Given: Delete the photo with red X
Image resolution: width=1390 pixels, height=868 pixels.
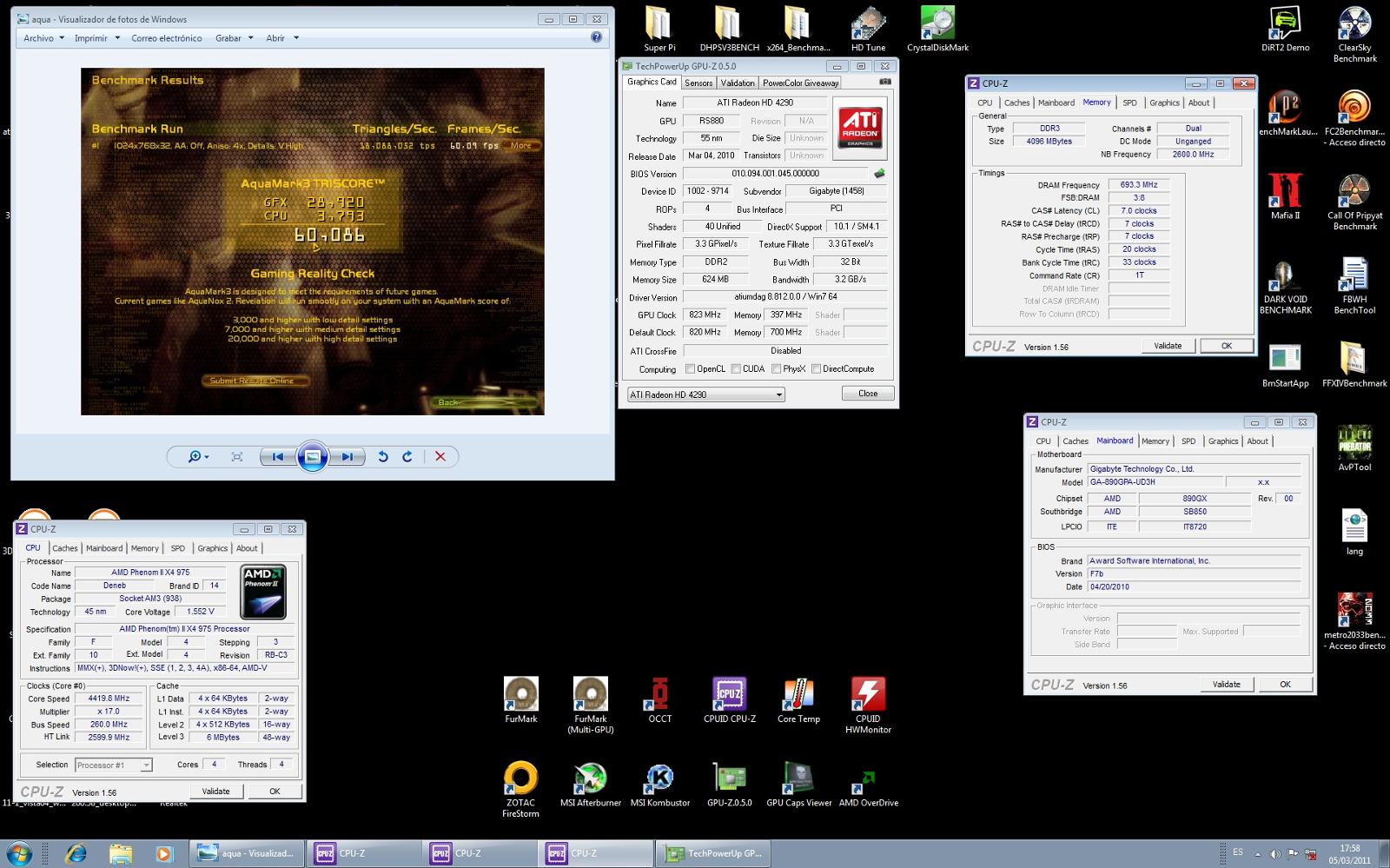Looking at the screenshot, I should coord(440,457).
